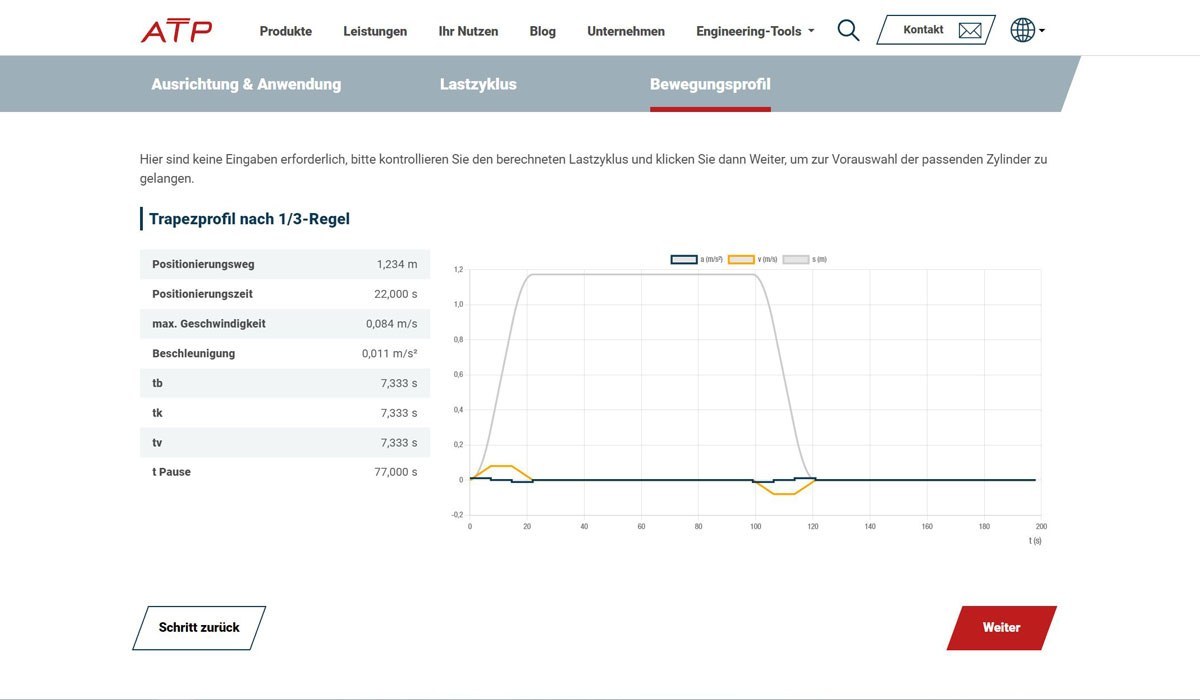Image resolution: width=1200 pixels, height=700 pixels.
Task: Open the Leistungen menu item
Action: click(x=375, y=31)
